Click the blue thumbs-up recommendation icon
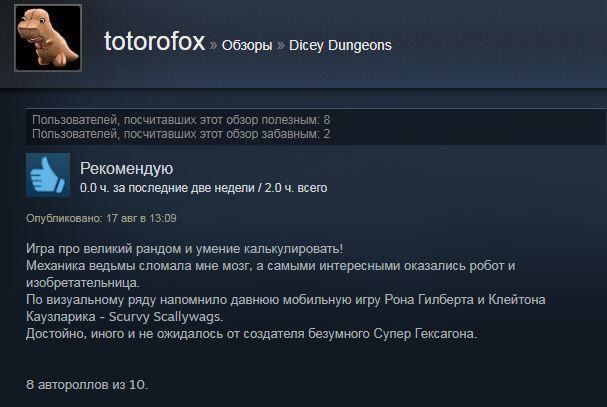The image size is (607, 407). 48,175
